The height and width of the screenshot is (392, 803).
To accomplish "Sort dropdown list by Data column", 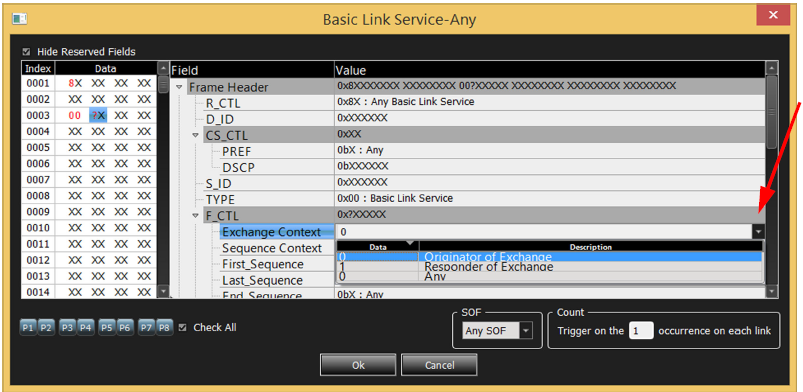I will (x=378, y=246).
